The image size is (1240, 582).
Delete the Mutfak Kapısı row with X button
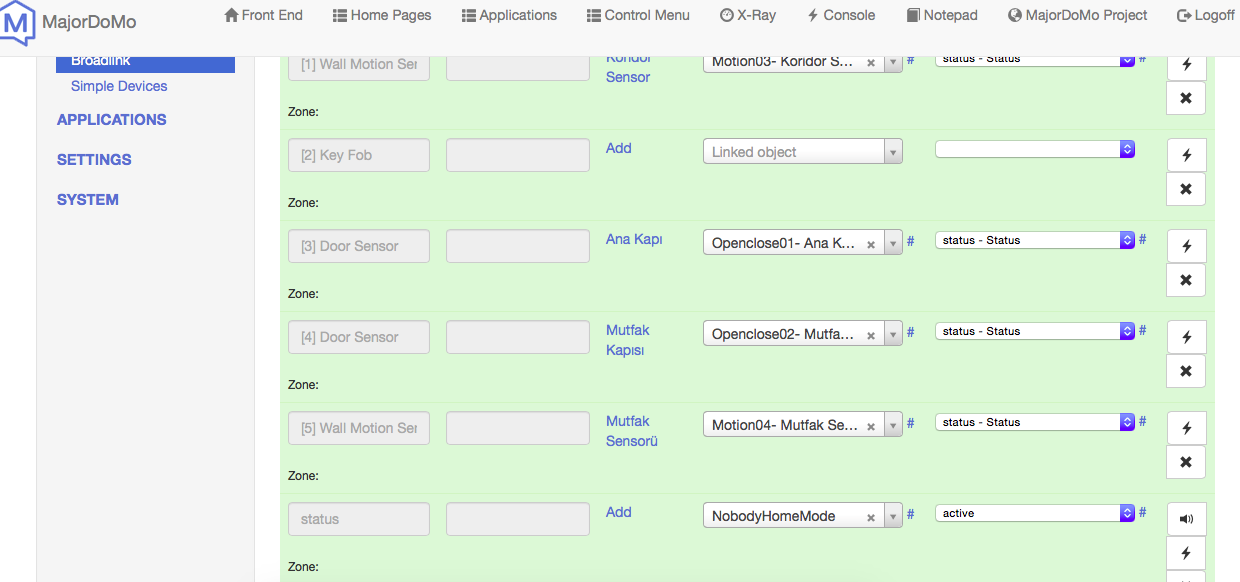point(1186,371)
